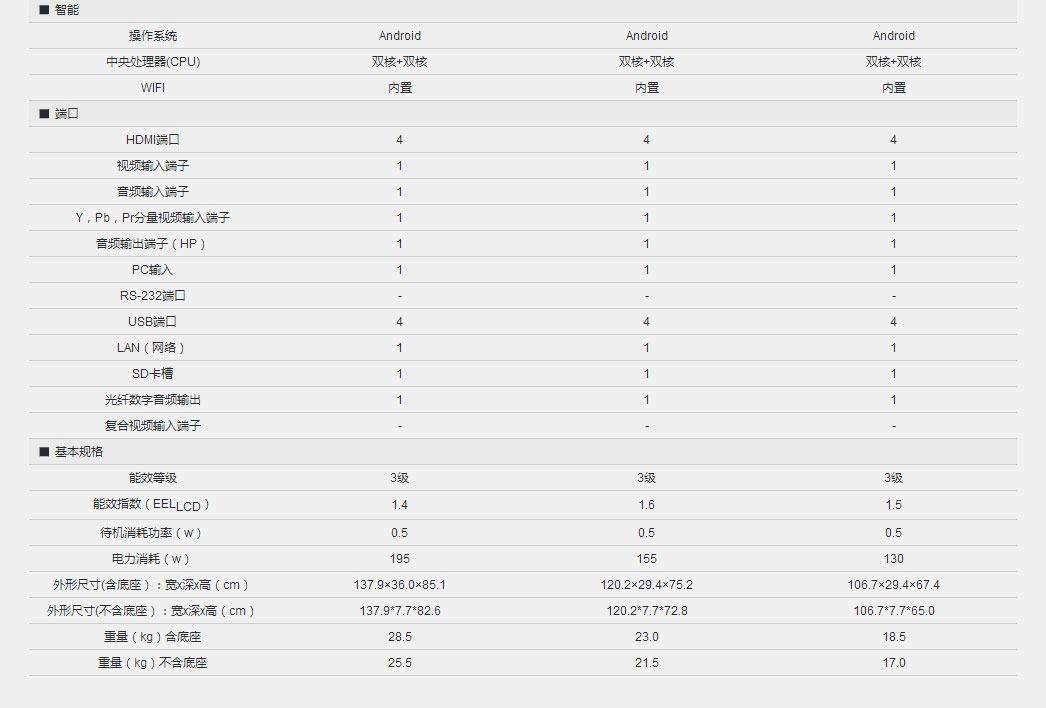Select the 能效等级 row label

153,478
